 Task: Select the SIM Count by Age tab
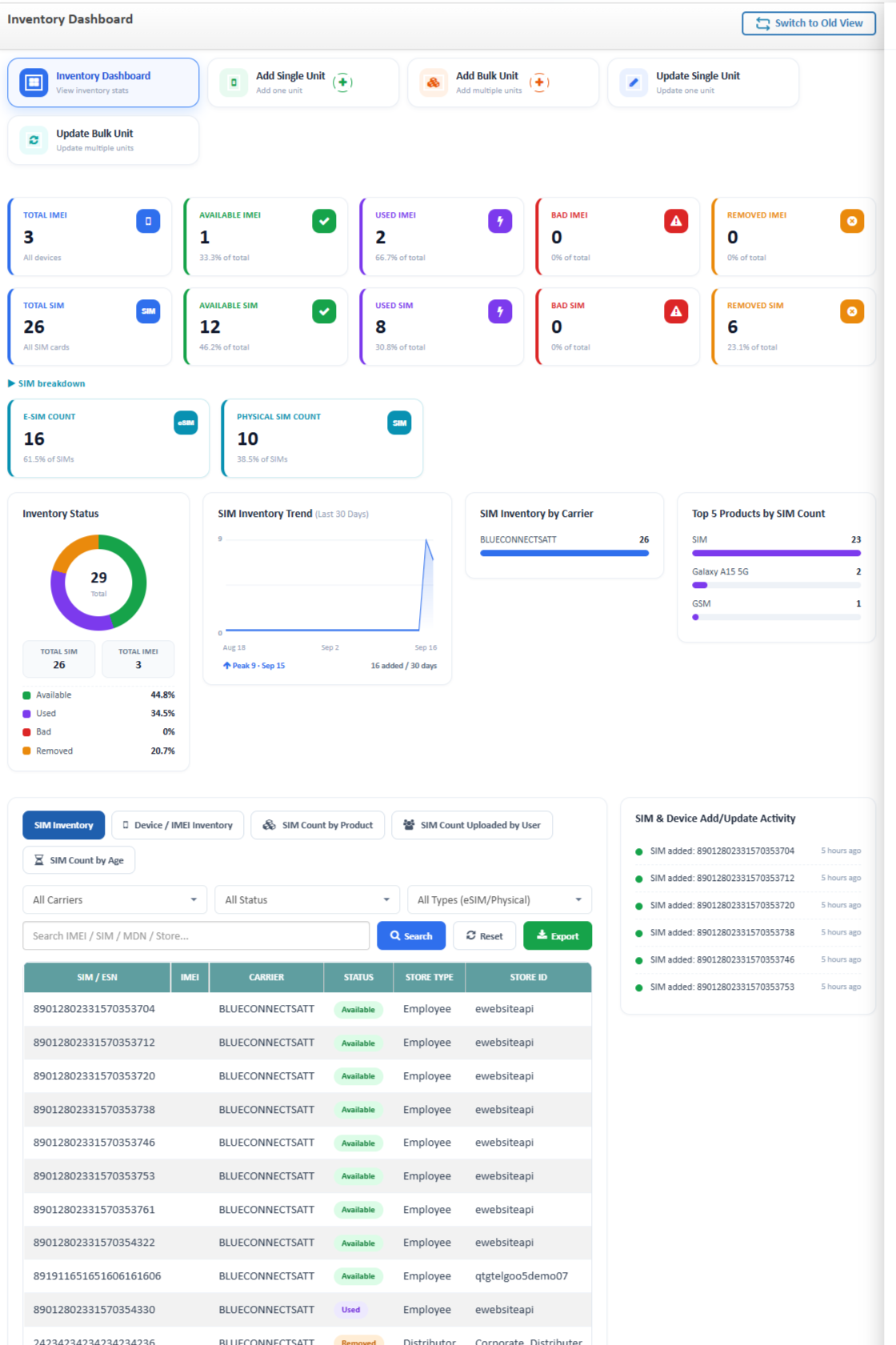(78, 860)
